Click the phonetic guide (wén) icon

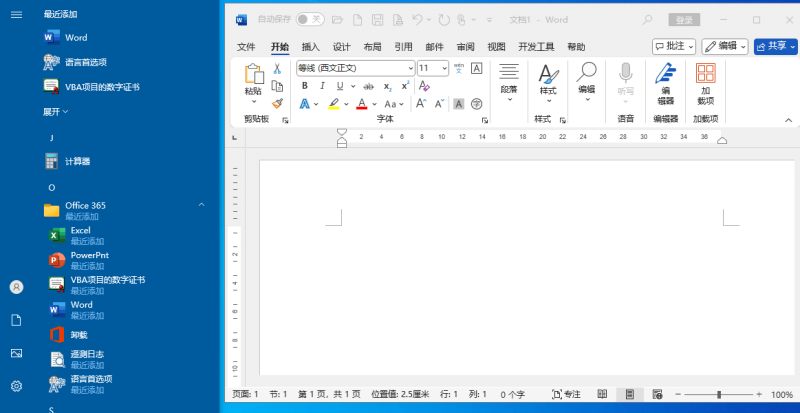pos(459,68)
